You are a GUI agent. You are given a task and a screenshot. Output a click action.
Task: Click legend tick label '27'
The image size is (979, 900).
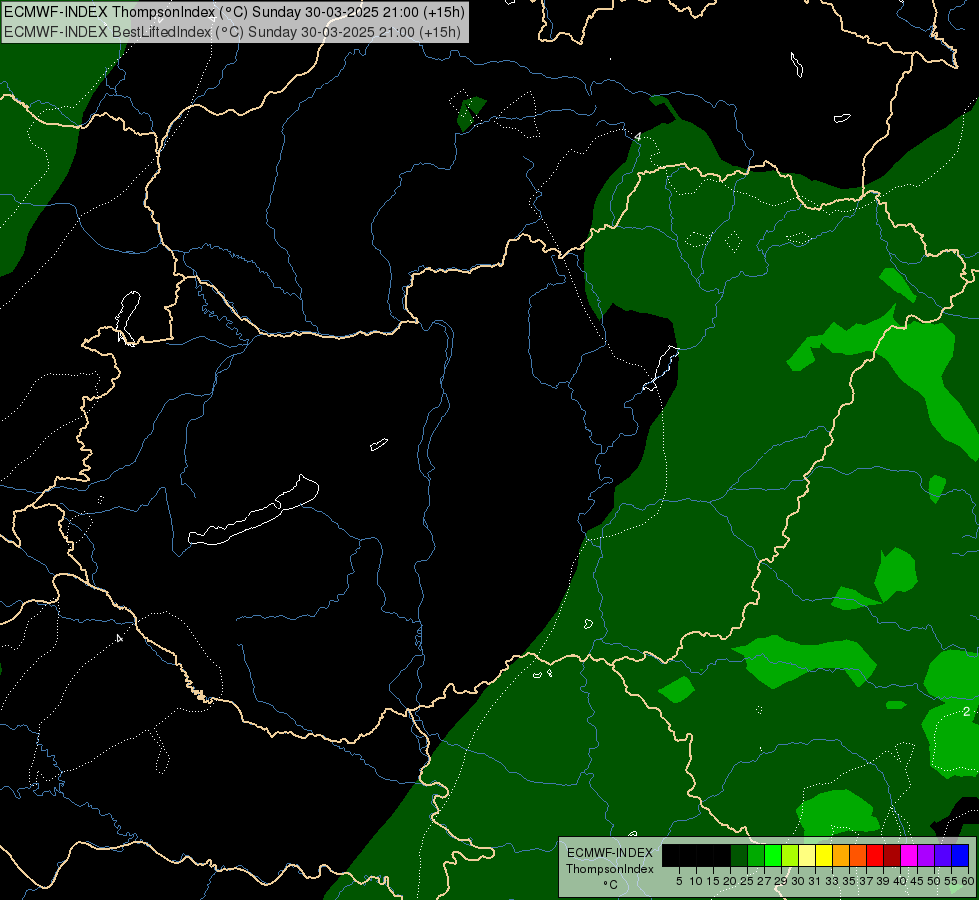tap(764, 881)
